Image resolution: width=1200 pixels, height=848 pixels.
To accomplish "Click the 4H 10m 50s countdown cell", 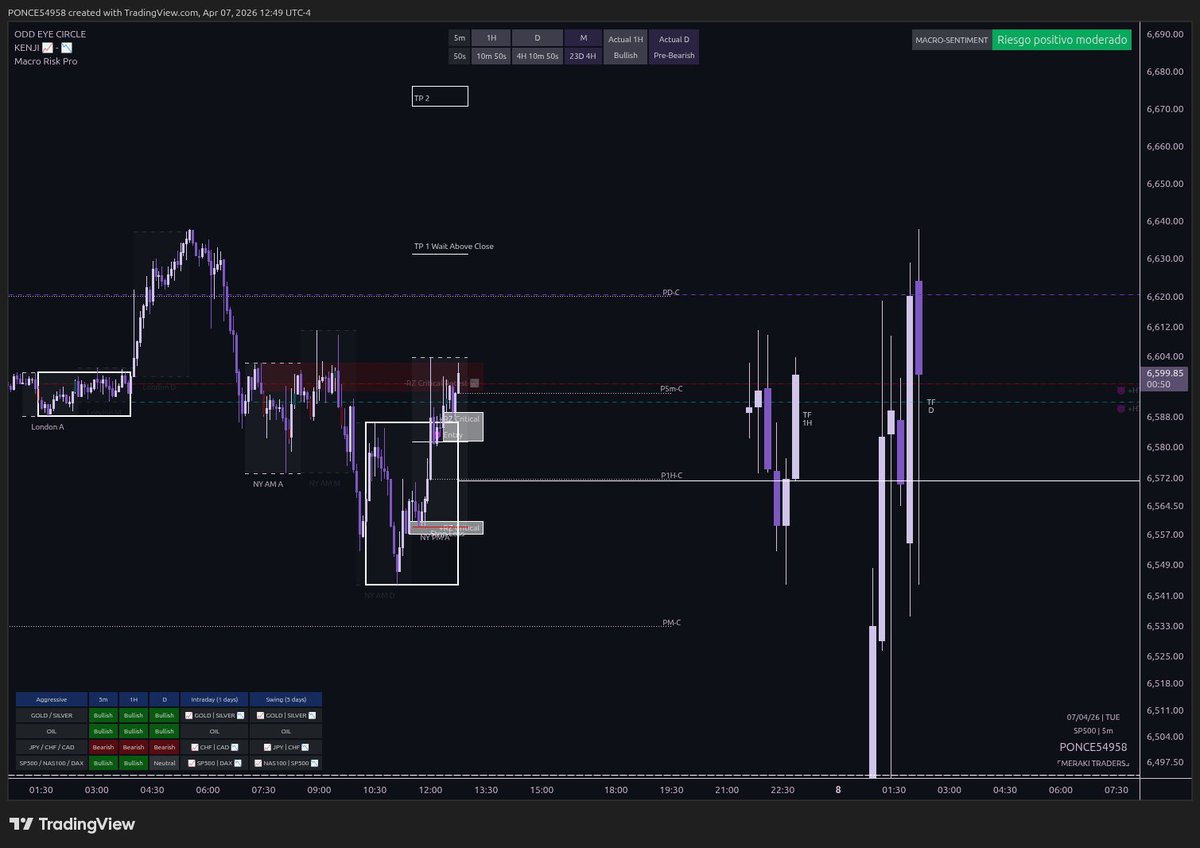I will point(537,56).
